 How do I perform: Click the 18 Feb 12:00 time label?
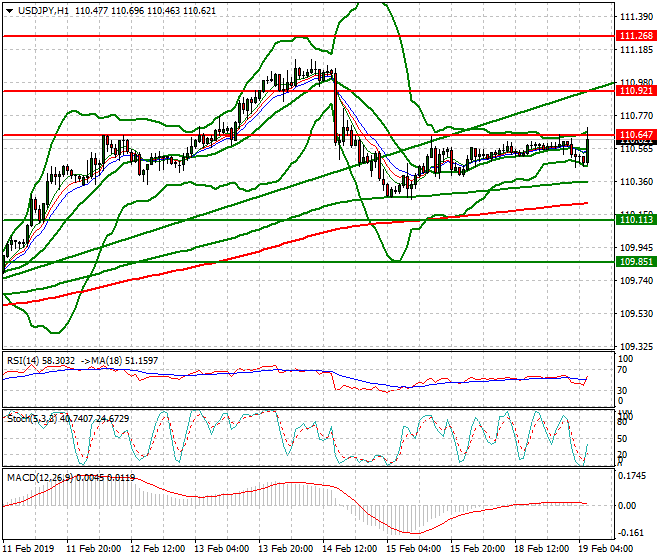[x=542, y=549]
